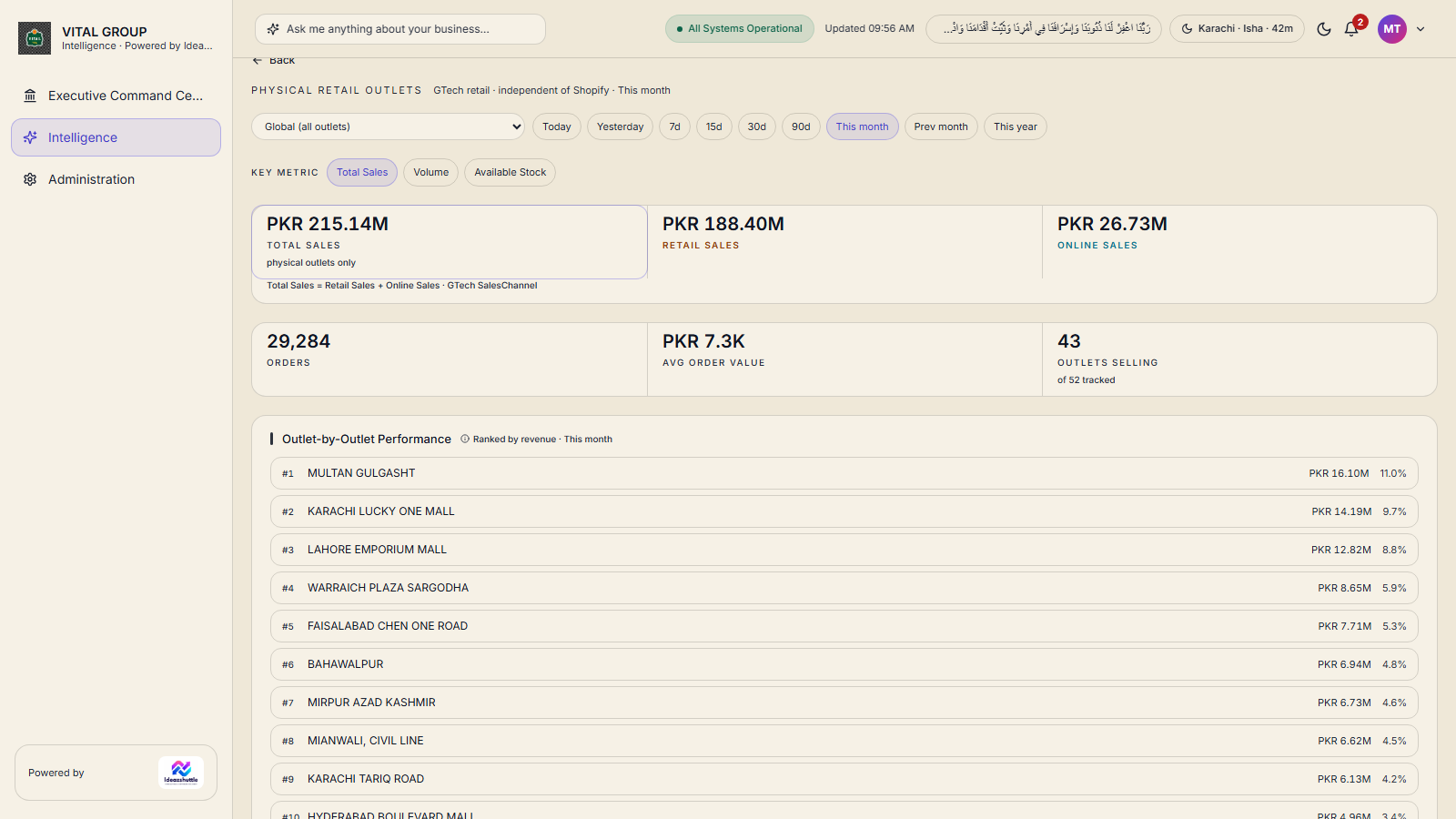The image size is (1456, 819).
Task: Open Intelligence section in sidebar
Action: [116, 137]
